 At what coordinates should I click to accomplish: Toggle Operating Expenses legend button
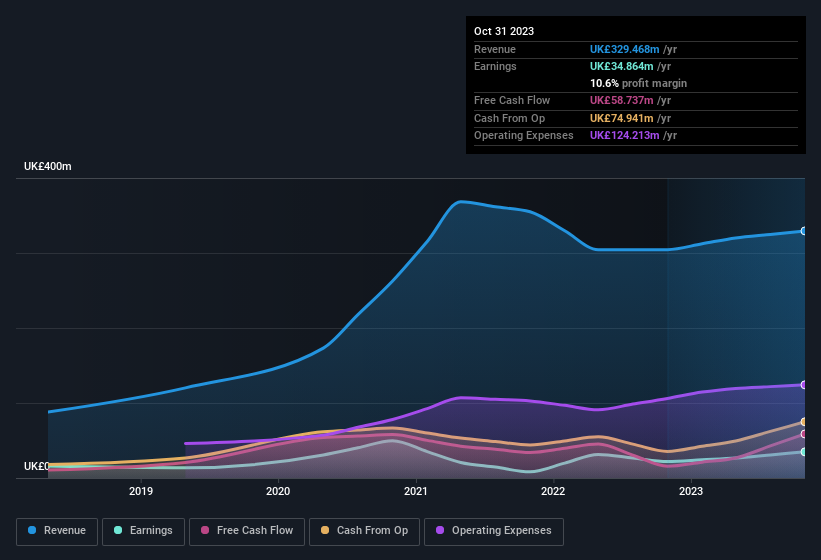(x=494, y=531)
